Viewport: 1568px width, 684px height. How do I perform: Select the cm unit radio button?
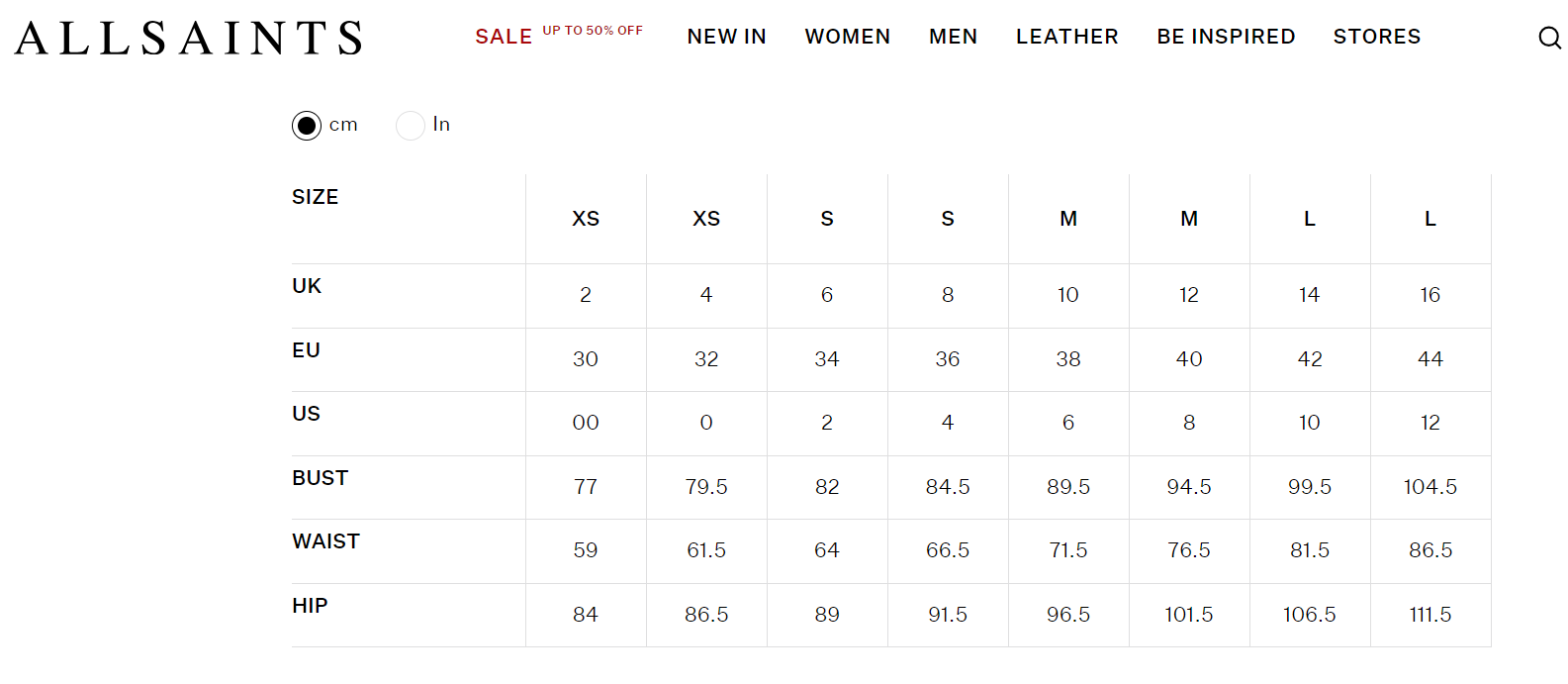pos(307,126)
